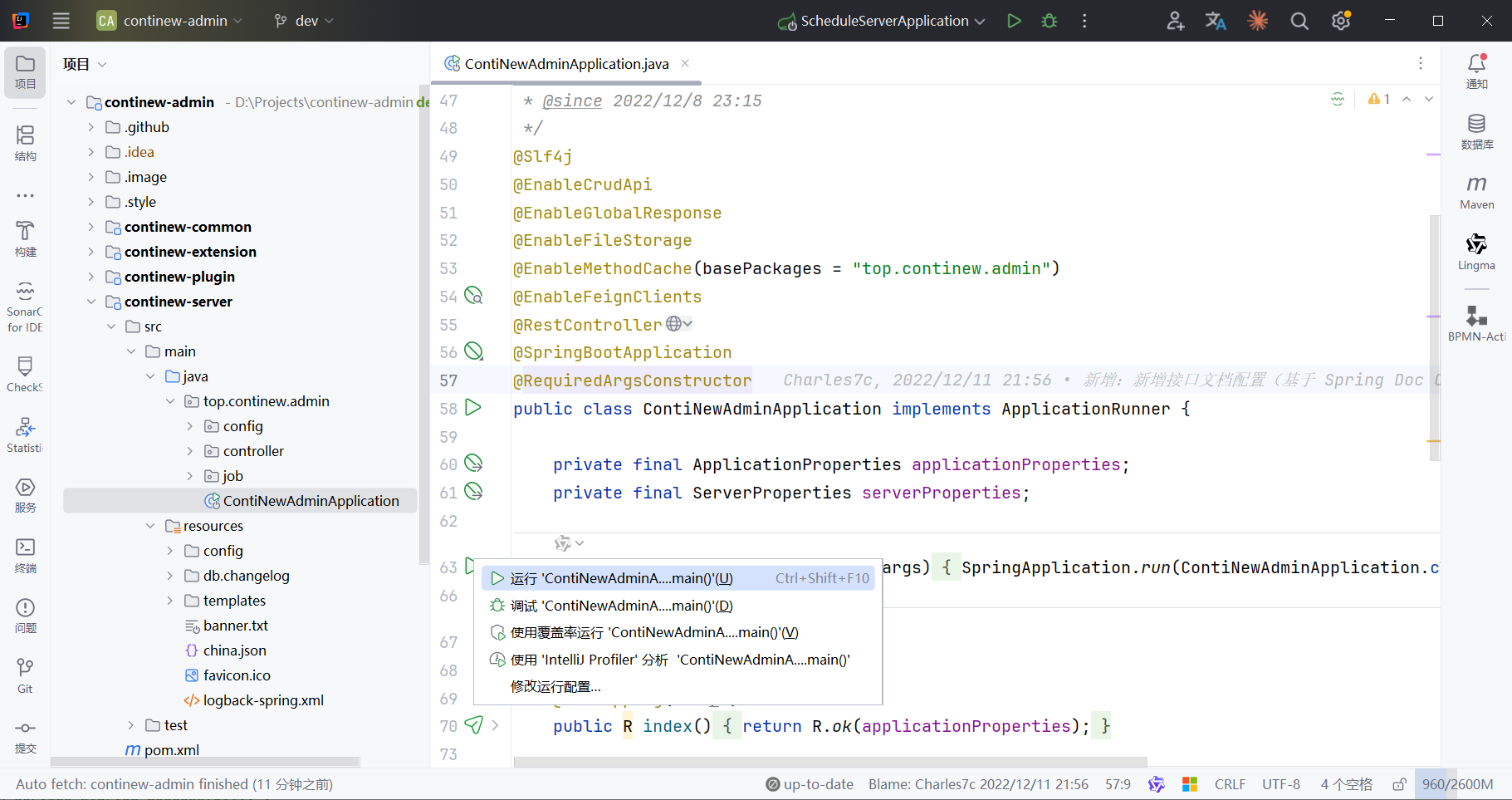Open the Code With Me user icon
This screenshot has height=800, width=1512.
click(x=1175, y=21)
